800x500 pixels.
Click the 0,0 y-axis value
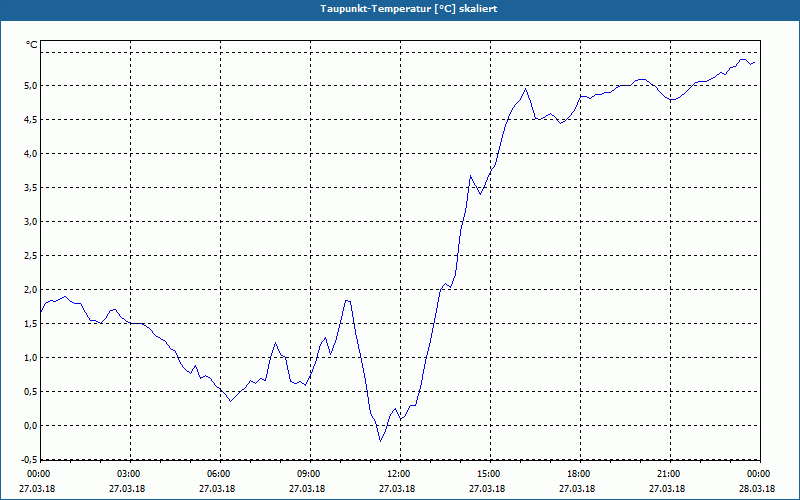pos(31,426)
